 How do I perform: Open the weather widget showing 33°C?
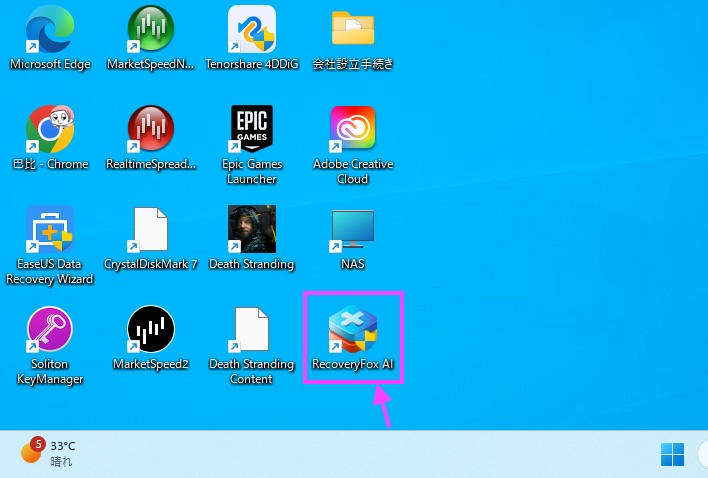click(48, 452)
